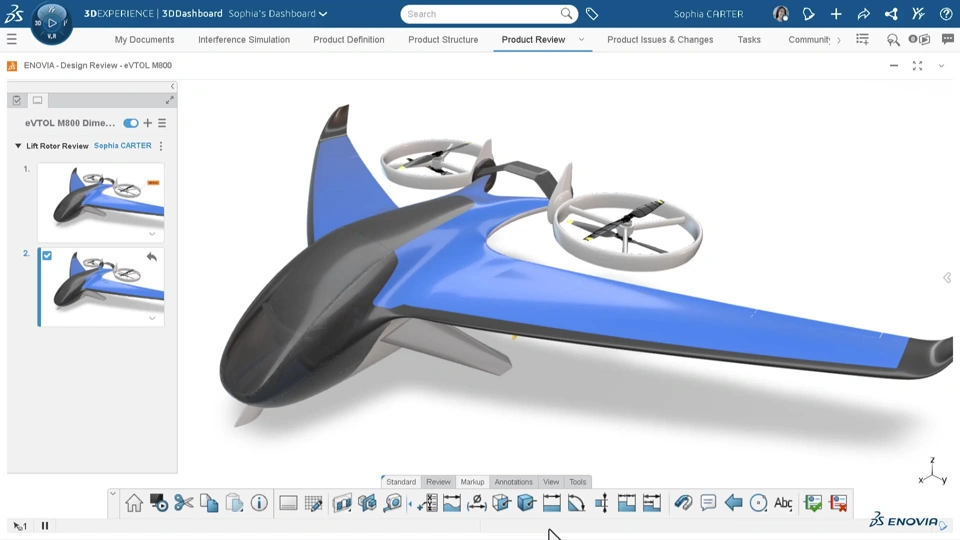Click the chat bubble icon top right
The height and width of the screenshot is (540, 960).
coord(948,39)
